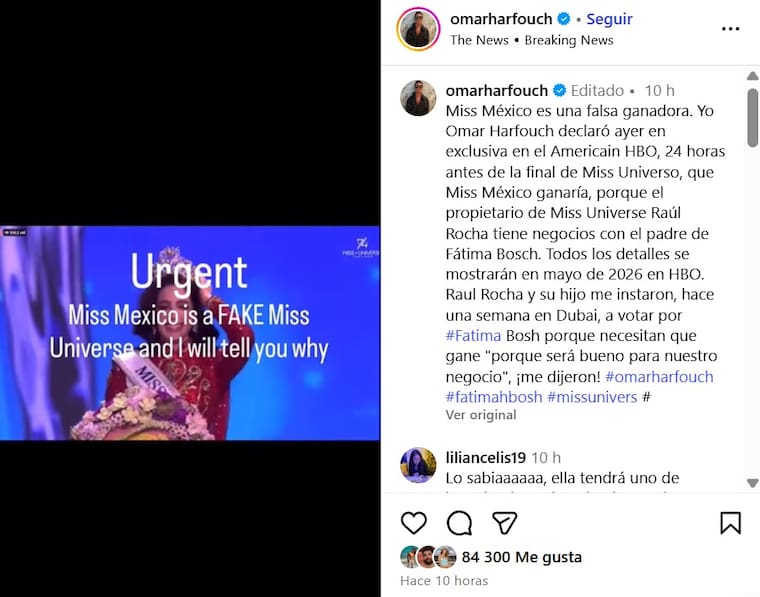This screenshot has height=597, width=760.
Task: Follow omarharfouch via the Seguir link
Action: [609, 19]
